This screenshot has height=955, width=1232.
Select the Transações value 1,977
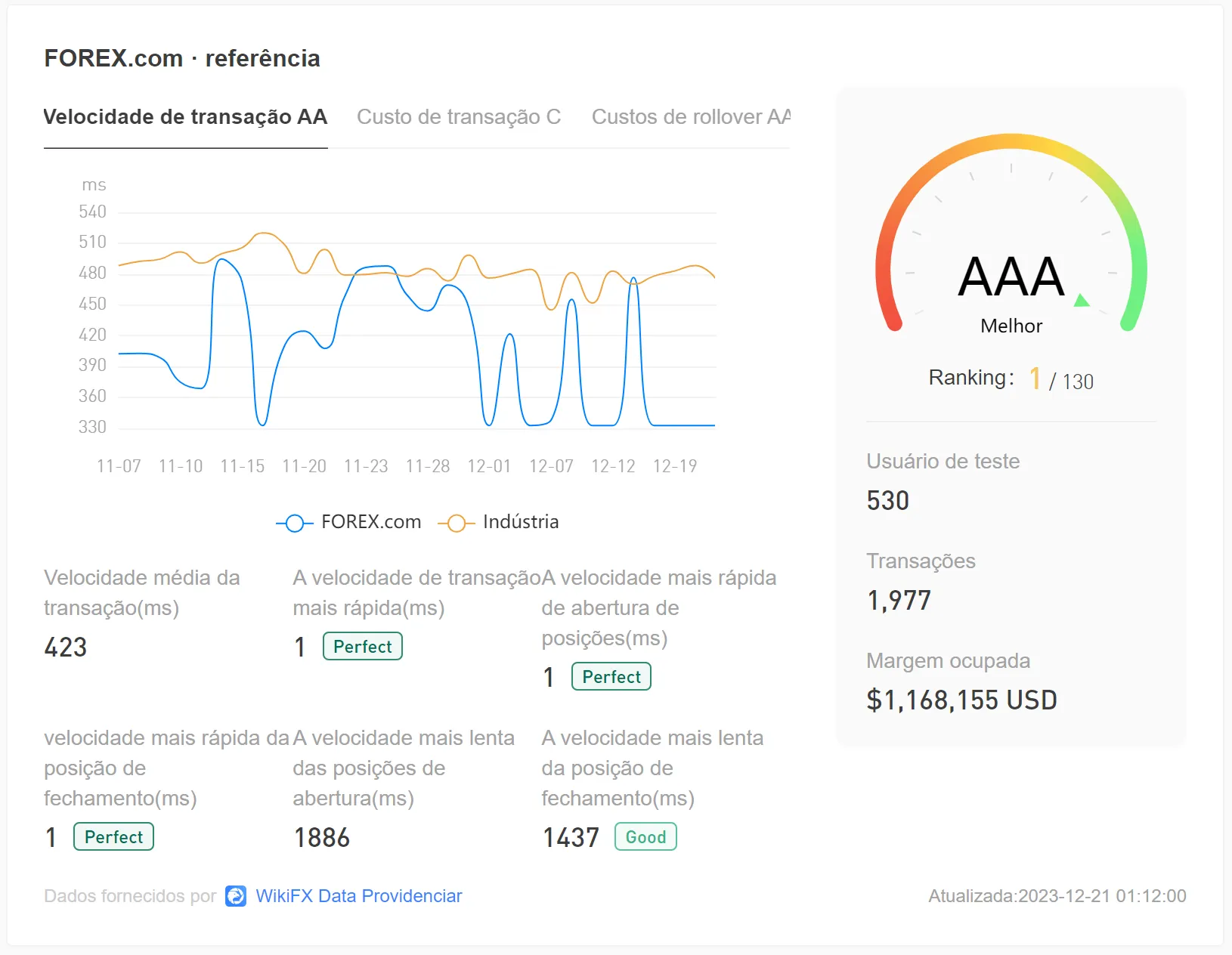click(x=899, y=601)
